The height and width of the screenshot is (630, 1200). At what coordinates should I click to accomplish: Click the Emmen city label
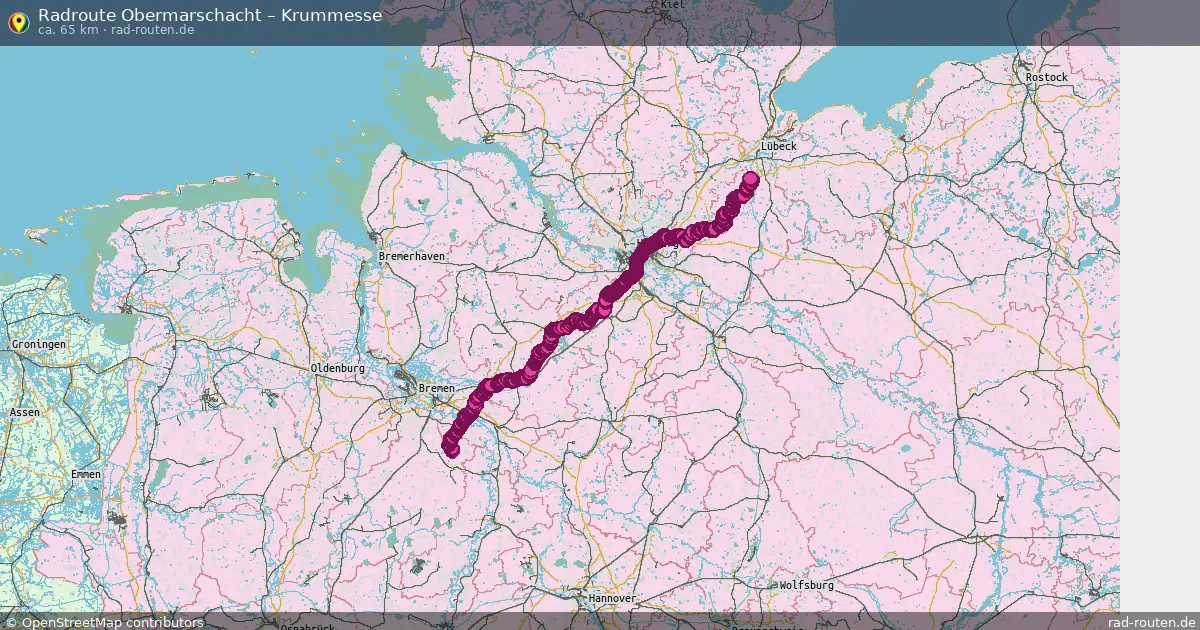coord(86,474)
